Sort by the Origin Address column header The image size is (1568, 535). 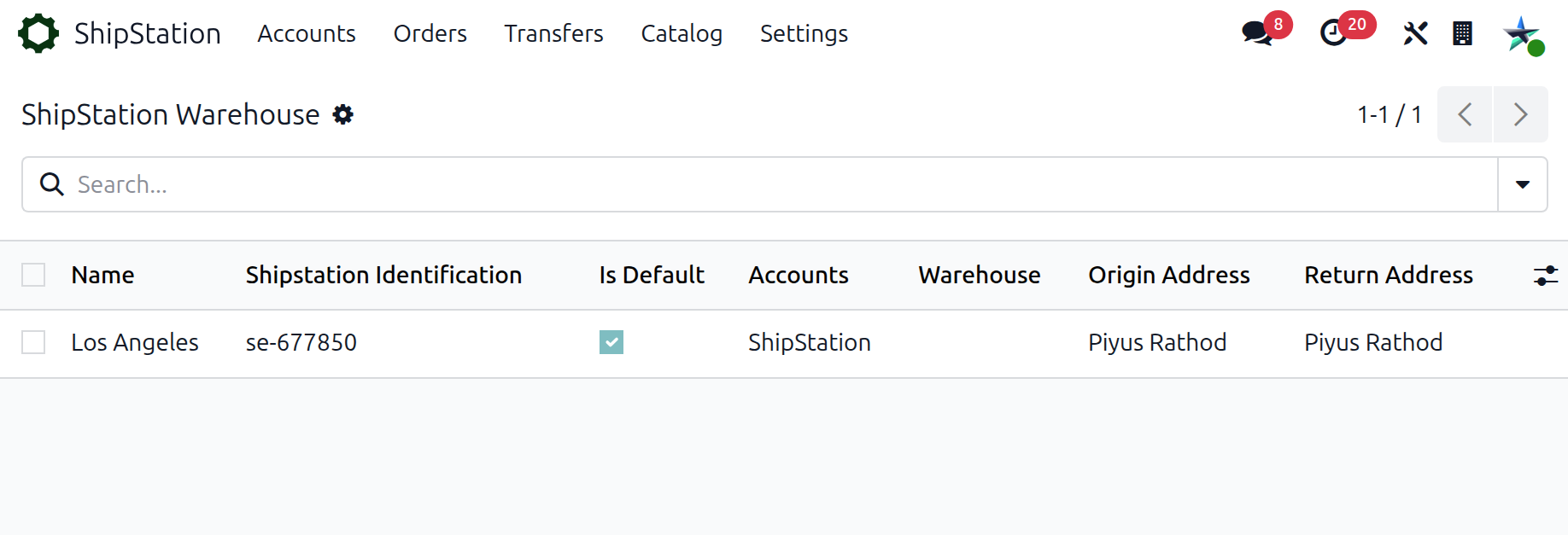(1169, 275)
